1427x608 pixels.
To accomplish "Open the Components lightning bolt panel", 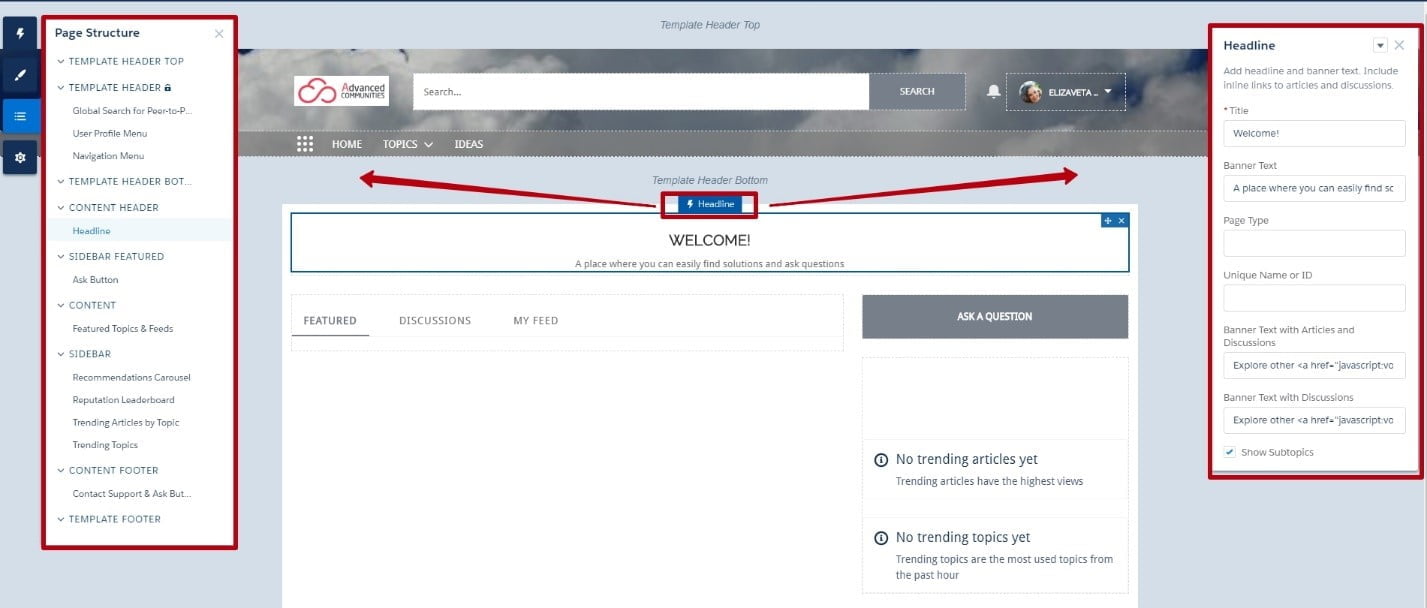I will click(x=20, y=34).
